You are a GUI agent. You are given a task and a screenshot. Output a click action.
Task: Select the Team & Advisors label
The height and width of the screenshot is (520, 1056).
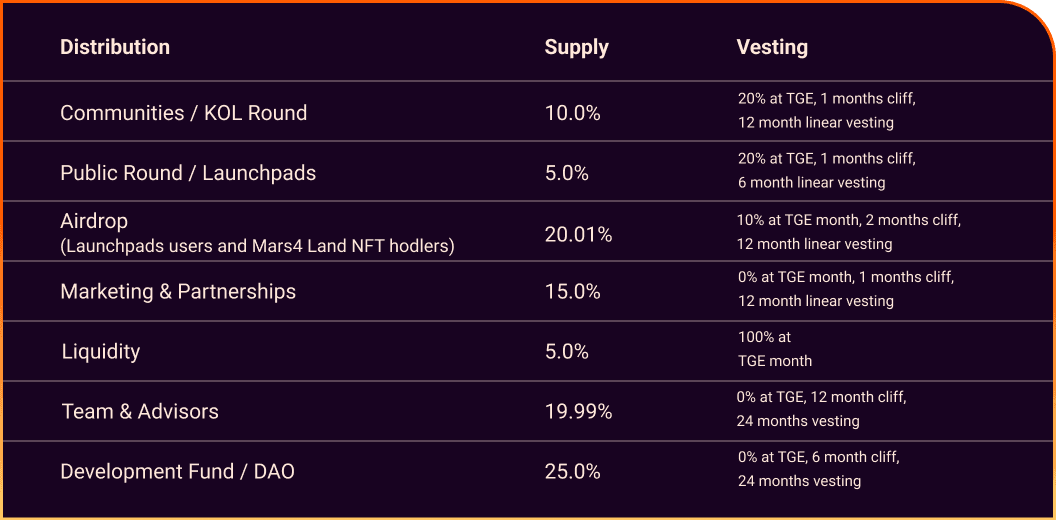pyautogui.click(x=140, y=411)
